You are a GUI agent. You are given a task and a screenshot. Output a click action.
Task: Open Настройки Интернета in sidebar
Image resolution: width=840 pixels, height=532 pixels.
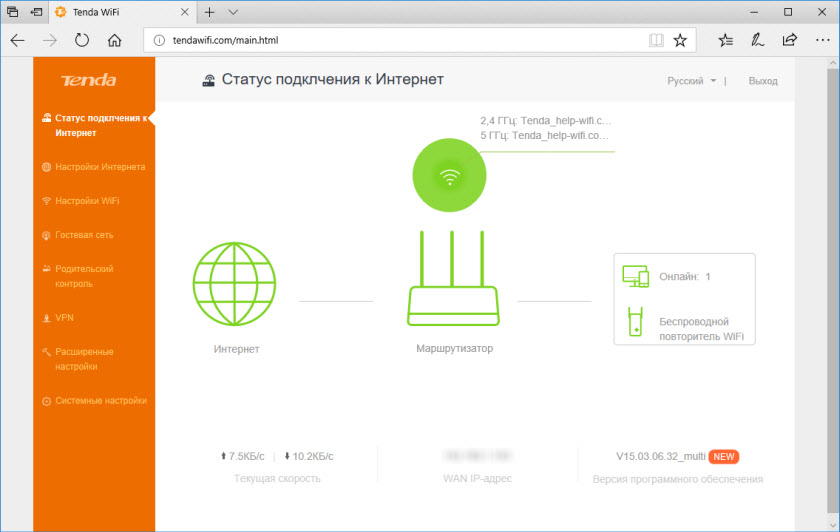[99, 167]
